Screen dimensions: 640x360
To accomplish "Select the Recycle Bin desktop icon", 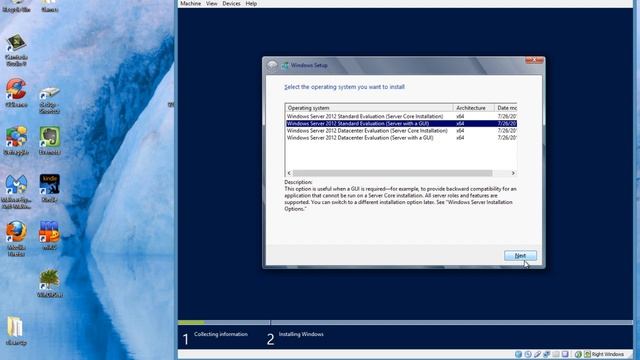I will coord(16,6).
